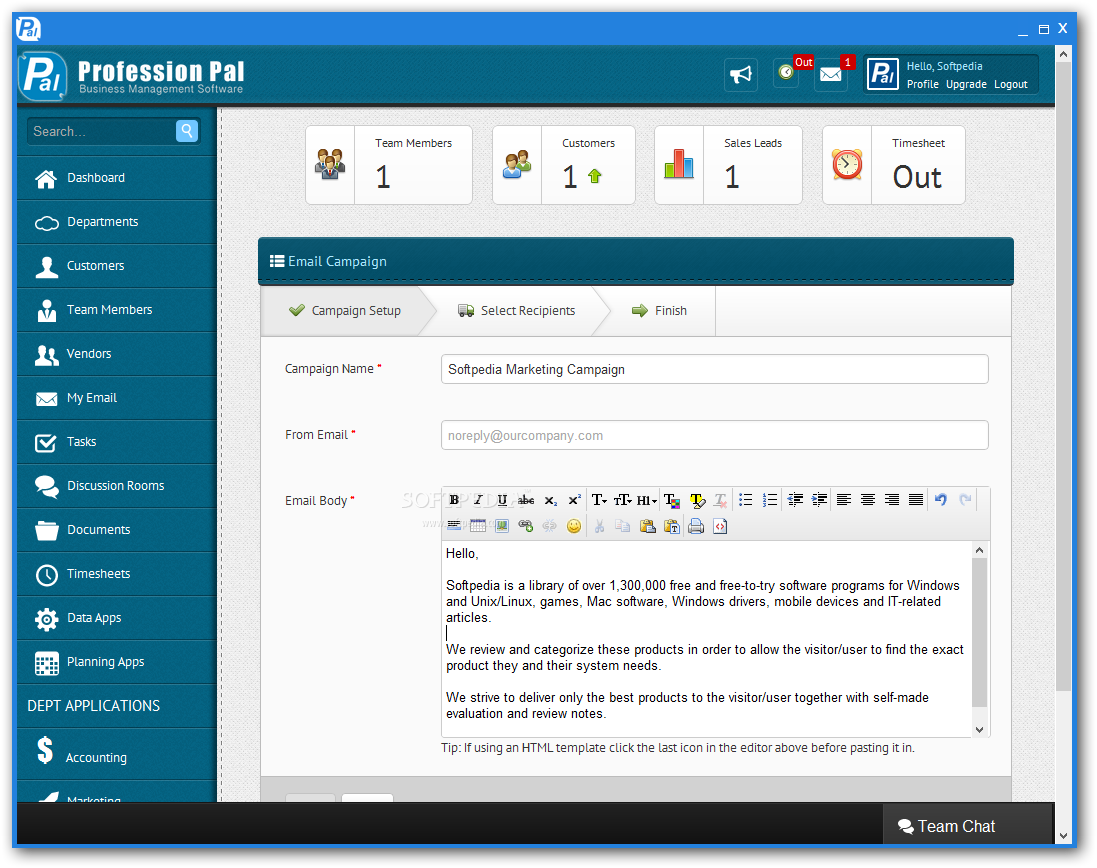Image resolution: width=1097 pixels, height=868 pixels.
Task: Paste from clipboard icon
Action: click(648, 526)
